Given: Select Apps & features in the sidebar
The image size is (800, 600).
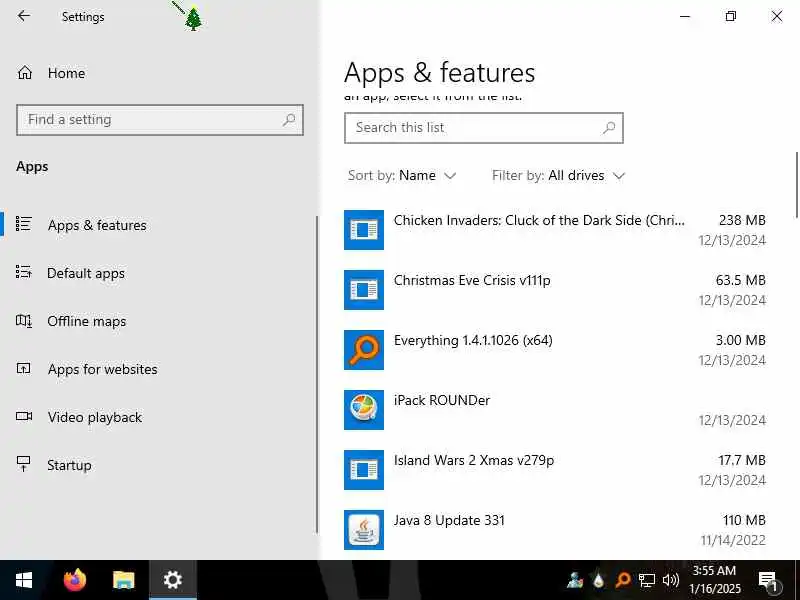Looking at the screenshot, I should 97,225.
